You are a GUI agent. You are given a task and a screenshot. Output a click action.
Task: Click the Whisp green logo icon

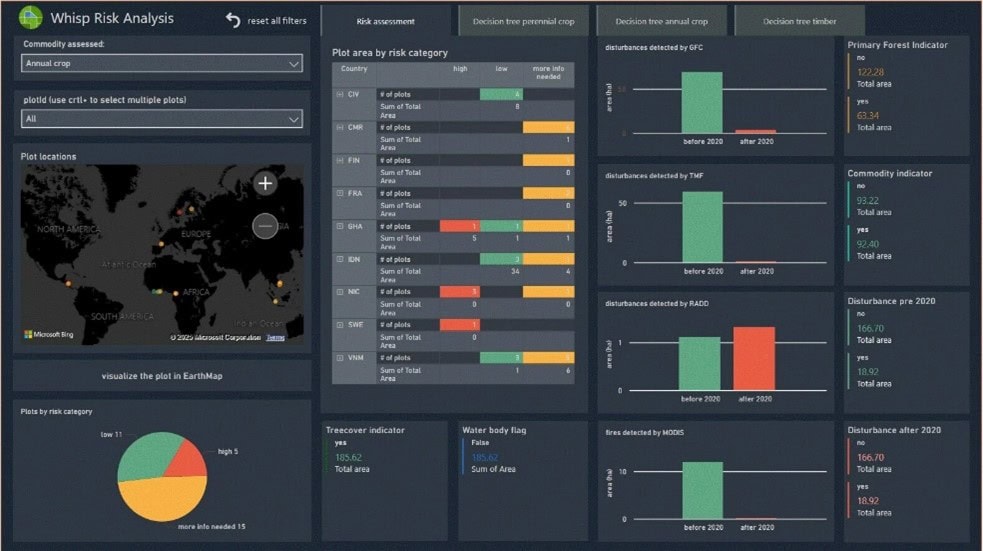pos(31,17)
